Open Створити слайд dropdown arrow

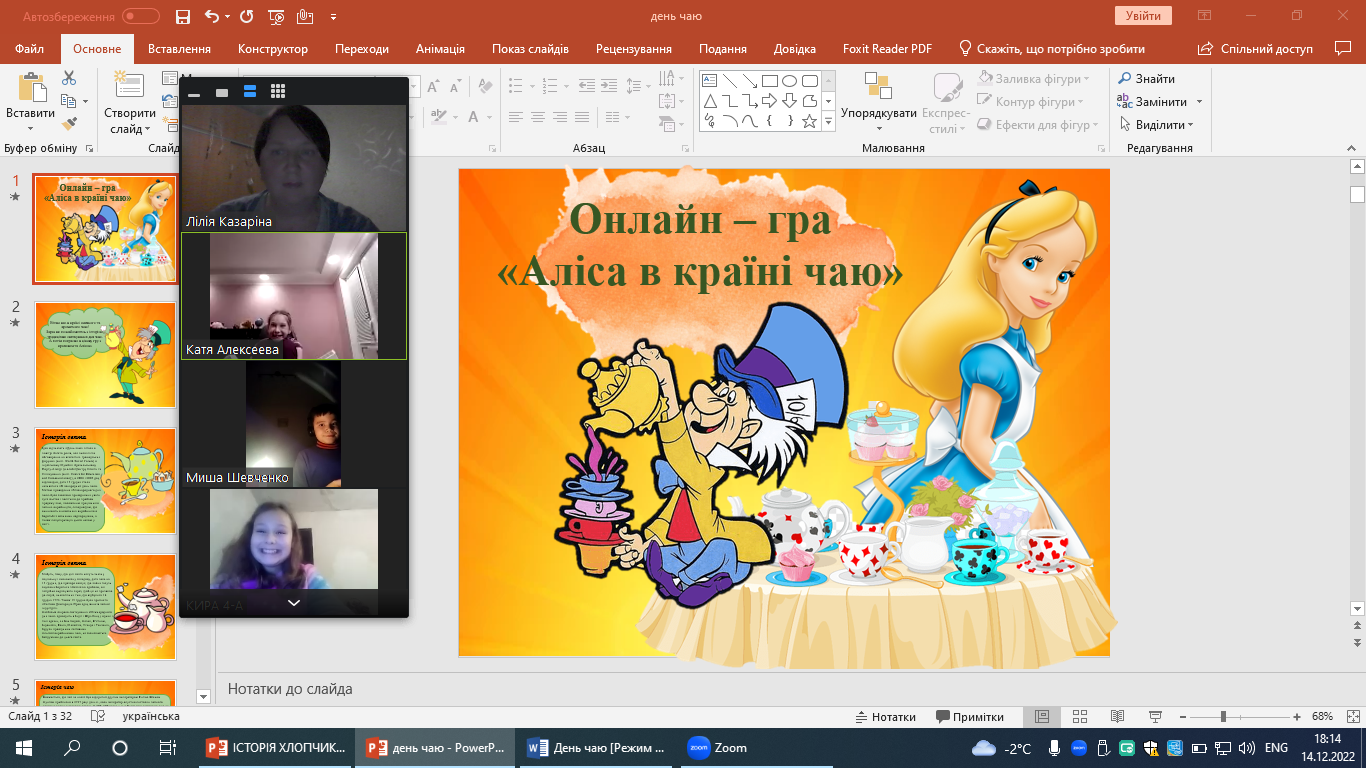(x=148, y=129)
